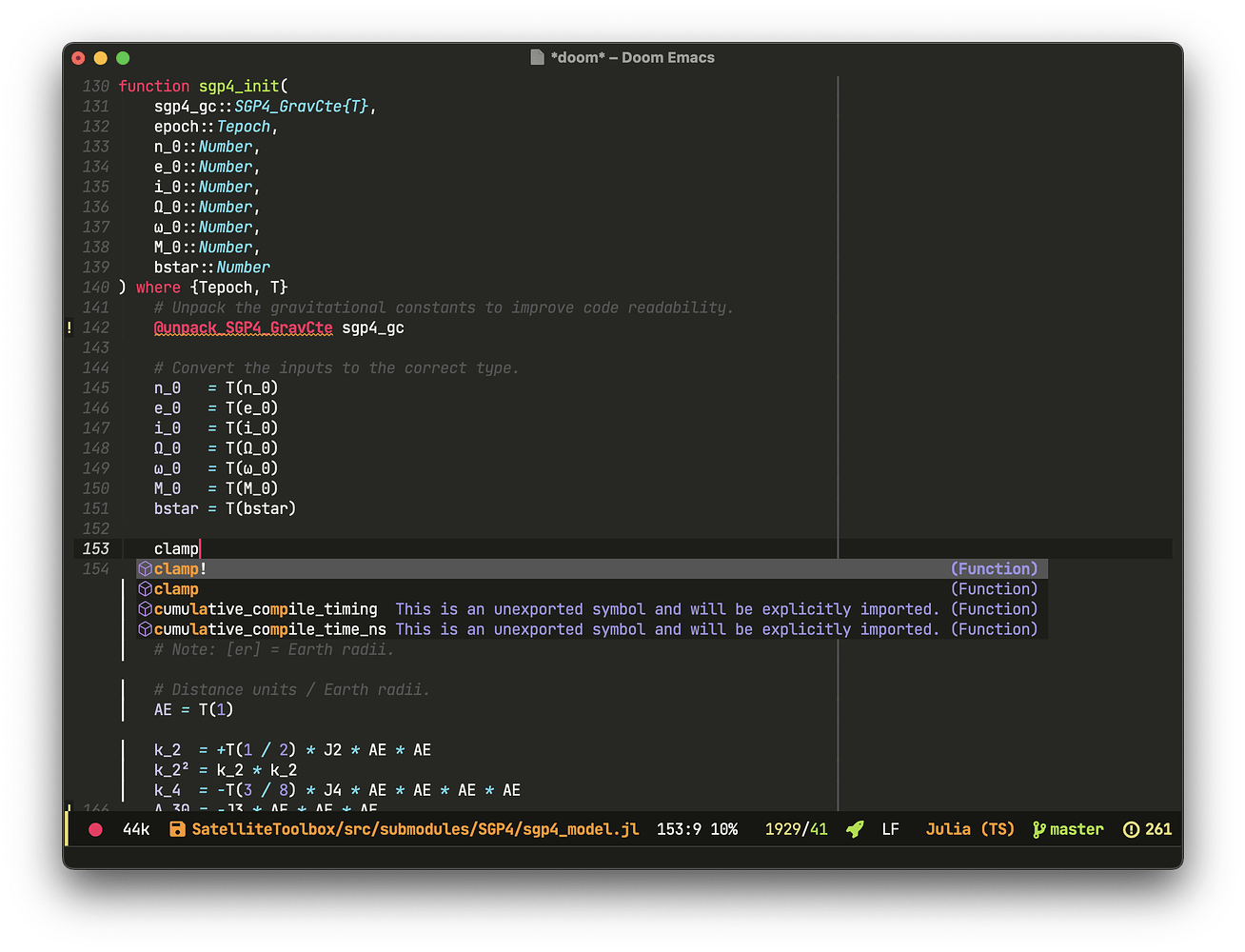Click the @unpack_SGP4_GravCte macro with error underline
Image resolution: width=1245 pixels, height=952 pixels.
click(x=243, y=327)
